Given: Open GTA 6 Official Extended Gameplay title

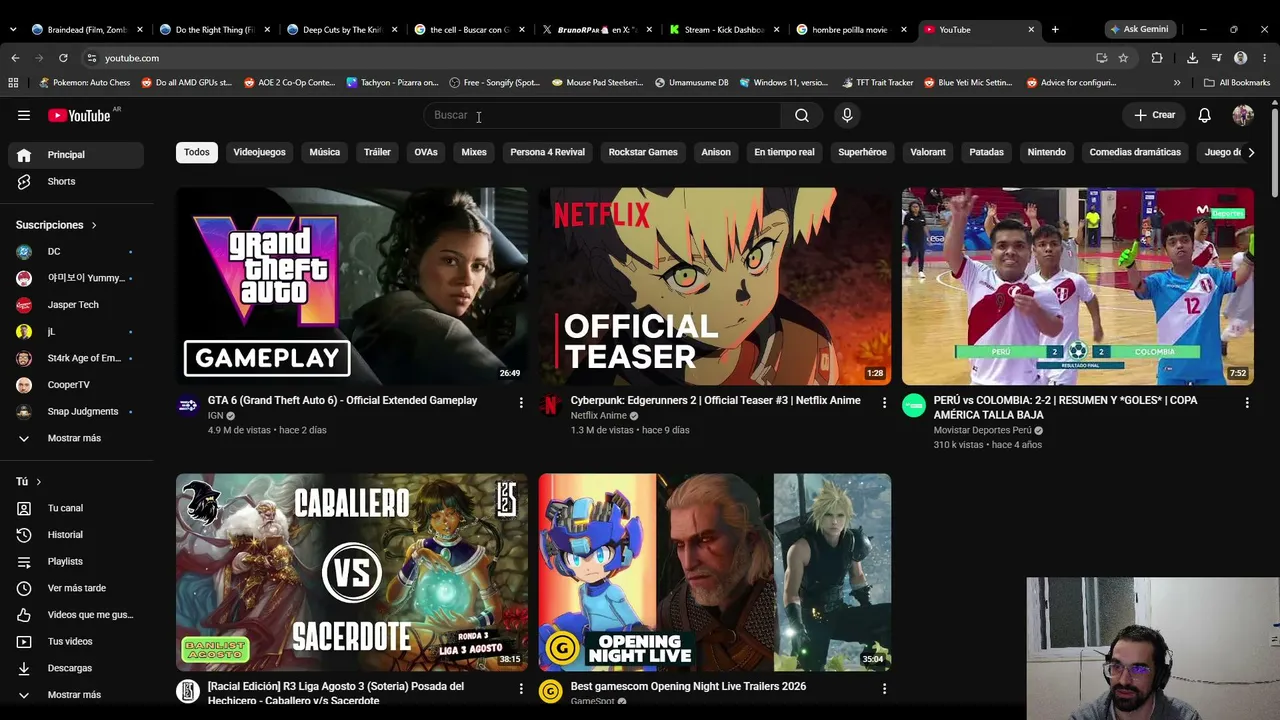Looking at the screenshot, I should pyautogui.click(x=342, y=400).
